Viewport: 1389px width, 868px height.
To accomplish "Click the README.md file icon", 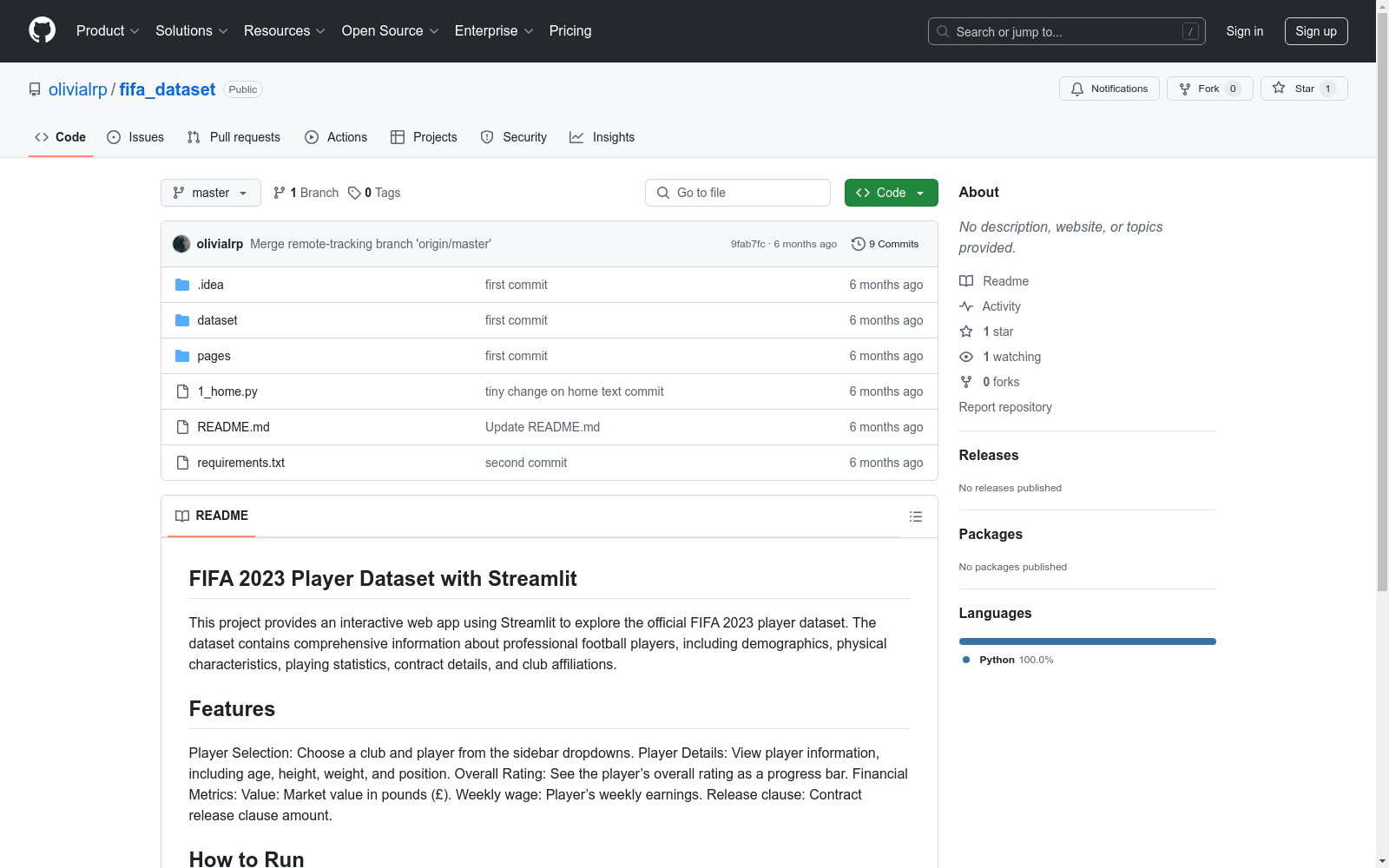I will 182,427.
